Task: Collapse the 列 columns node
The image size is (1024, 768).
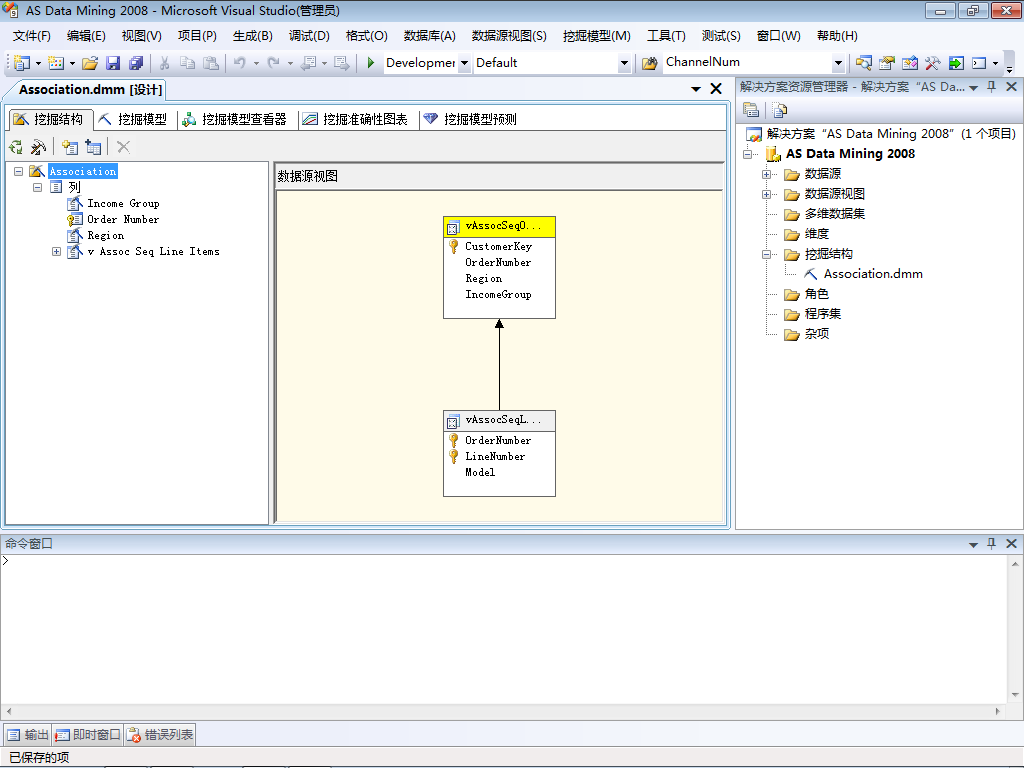Action: point(37,187)
